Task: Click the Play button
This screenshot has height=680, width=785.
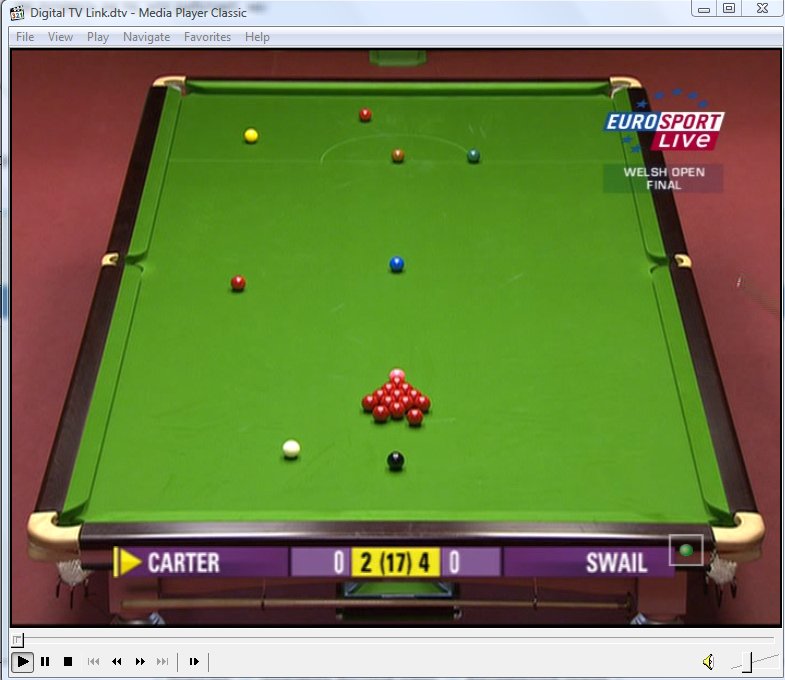Action: [x=23, y=661]
